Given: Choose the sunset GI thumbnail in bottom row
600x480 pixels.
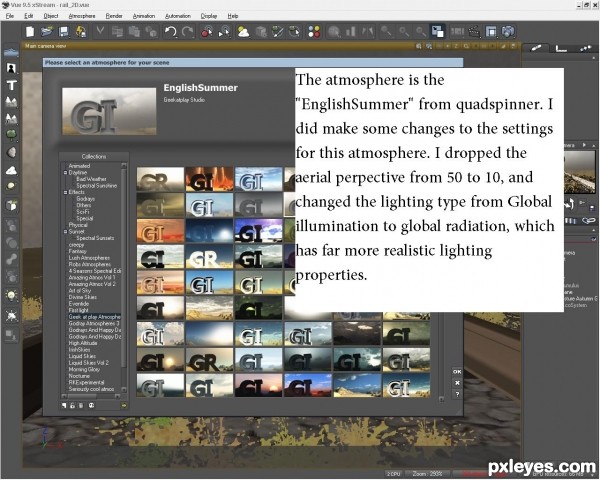Looking at the screenshot, I should click(x=259, y=385).
